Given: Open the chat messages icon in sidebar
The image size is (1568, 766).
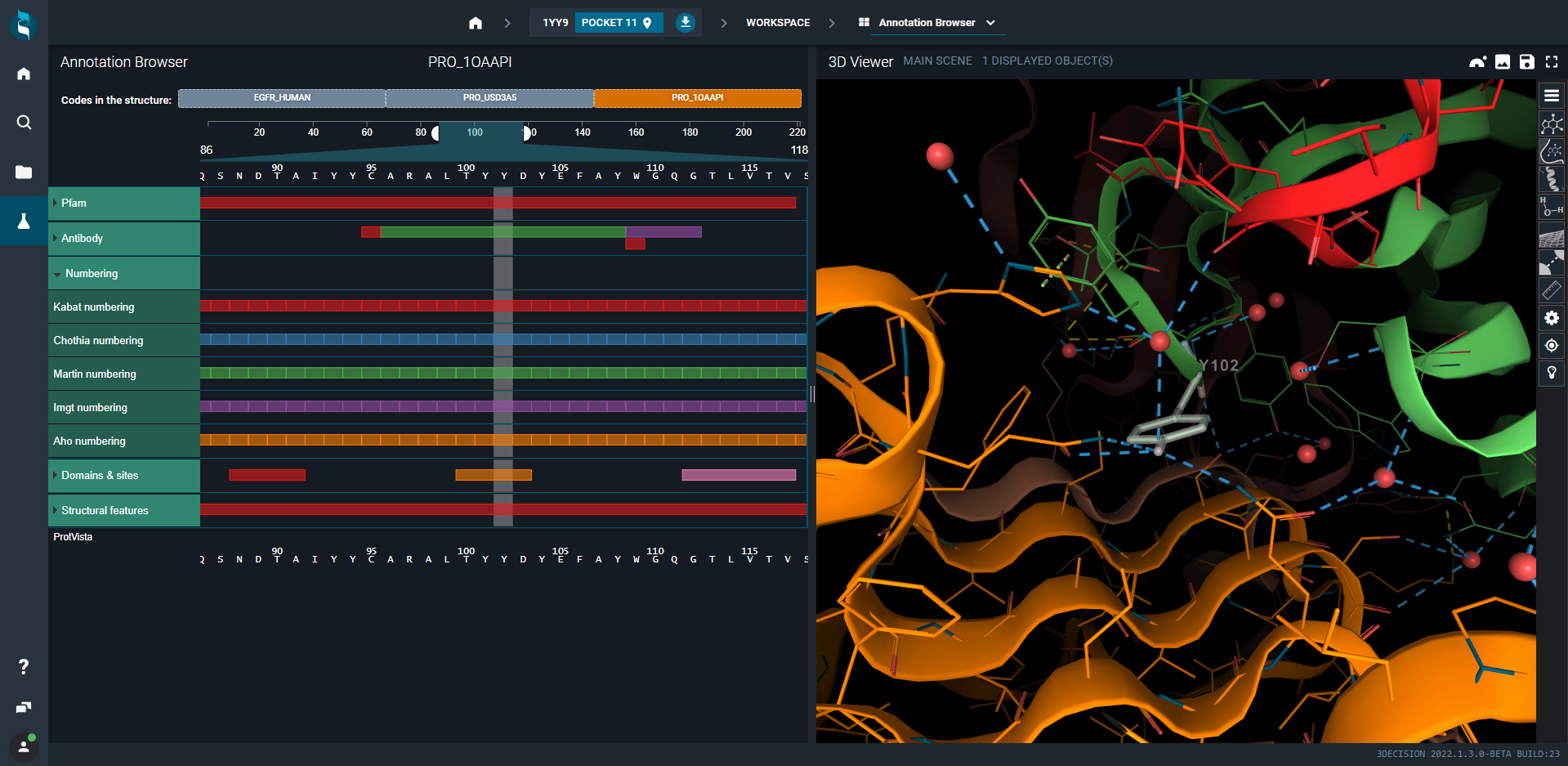Looking at the screenshot, I should click(x=24, y=707).
